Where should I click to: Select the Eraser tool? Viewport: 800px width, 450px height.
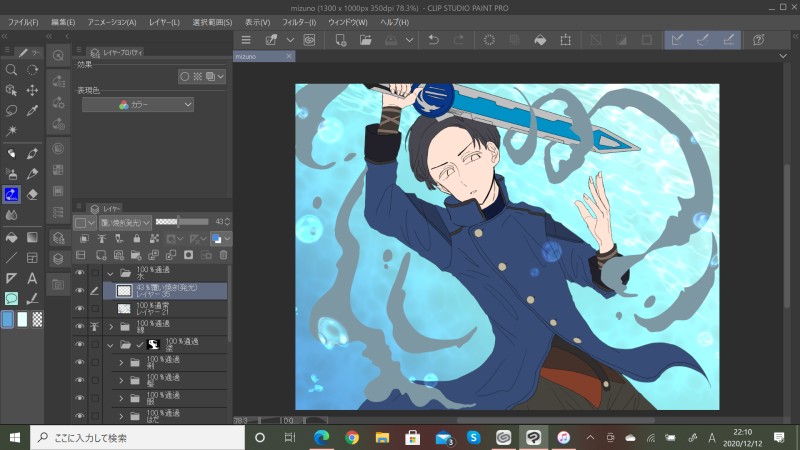[x=32, y=194]
